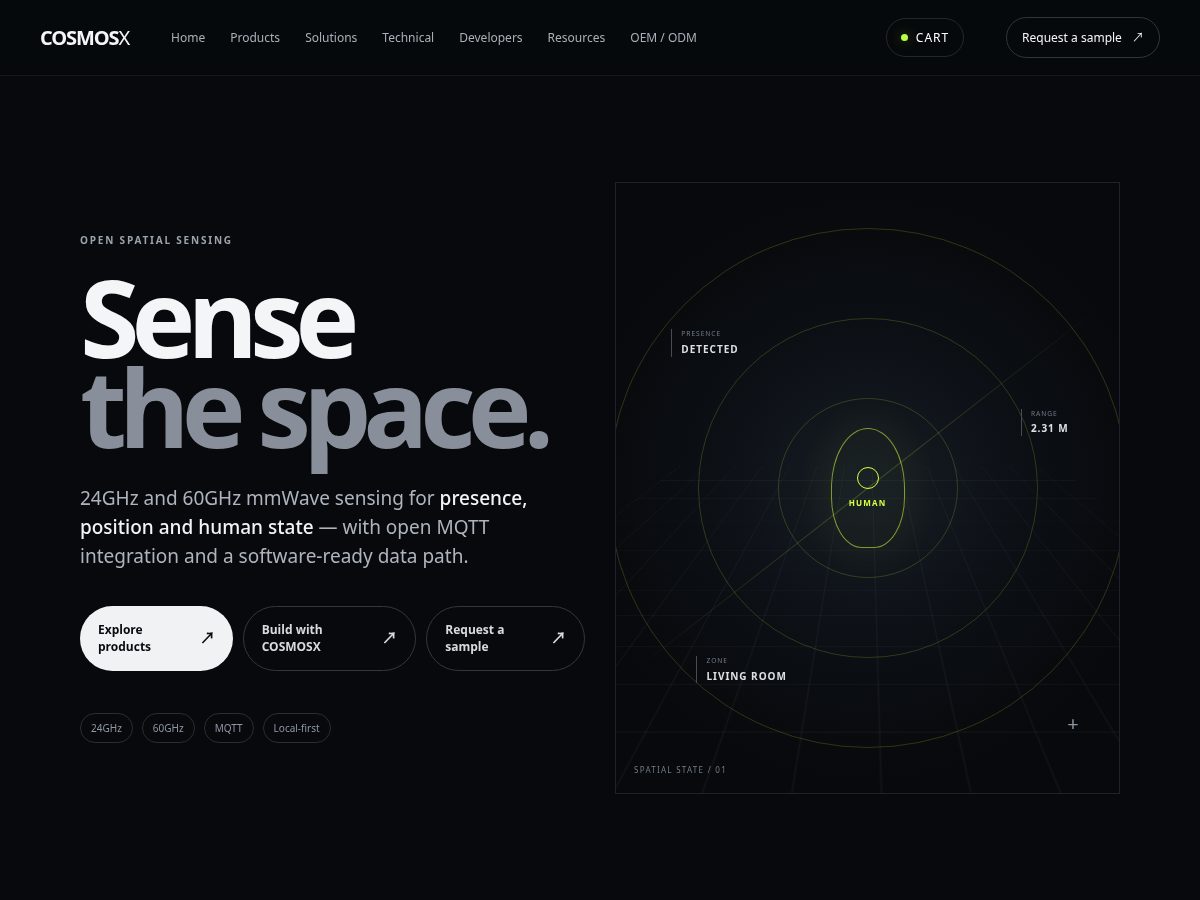This screenshot has height=900, width=1200.
Task: Open the CART button
Action: pos(925,37)
